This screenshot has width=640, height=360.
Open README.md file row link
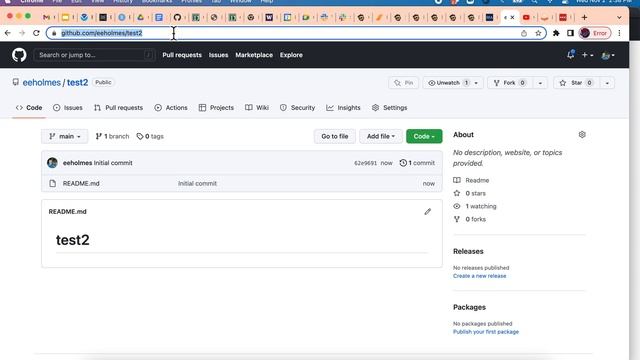pos(81,183)
